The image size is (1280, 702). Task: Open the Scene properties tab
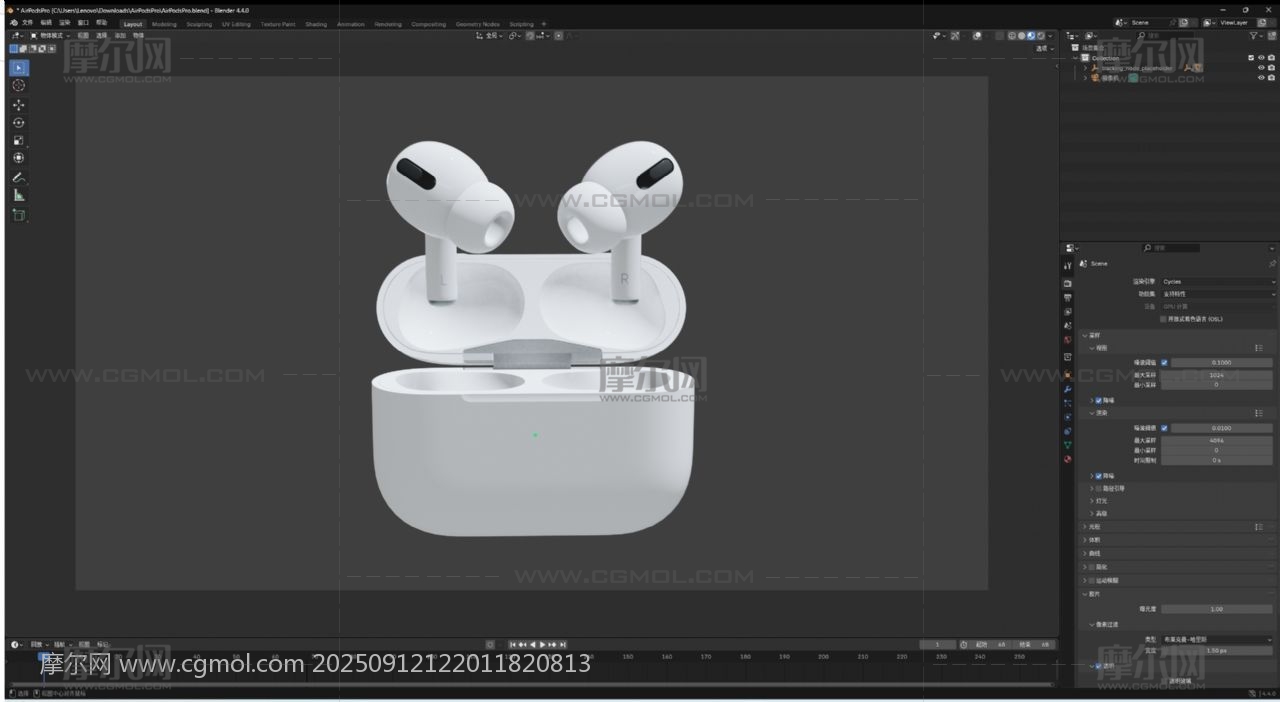(x=1068, y=325)
